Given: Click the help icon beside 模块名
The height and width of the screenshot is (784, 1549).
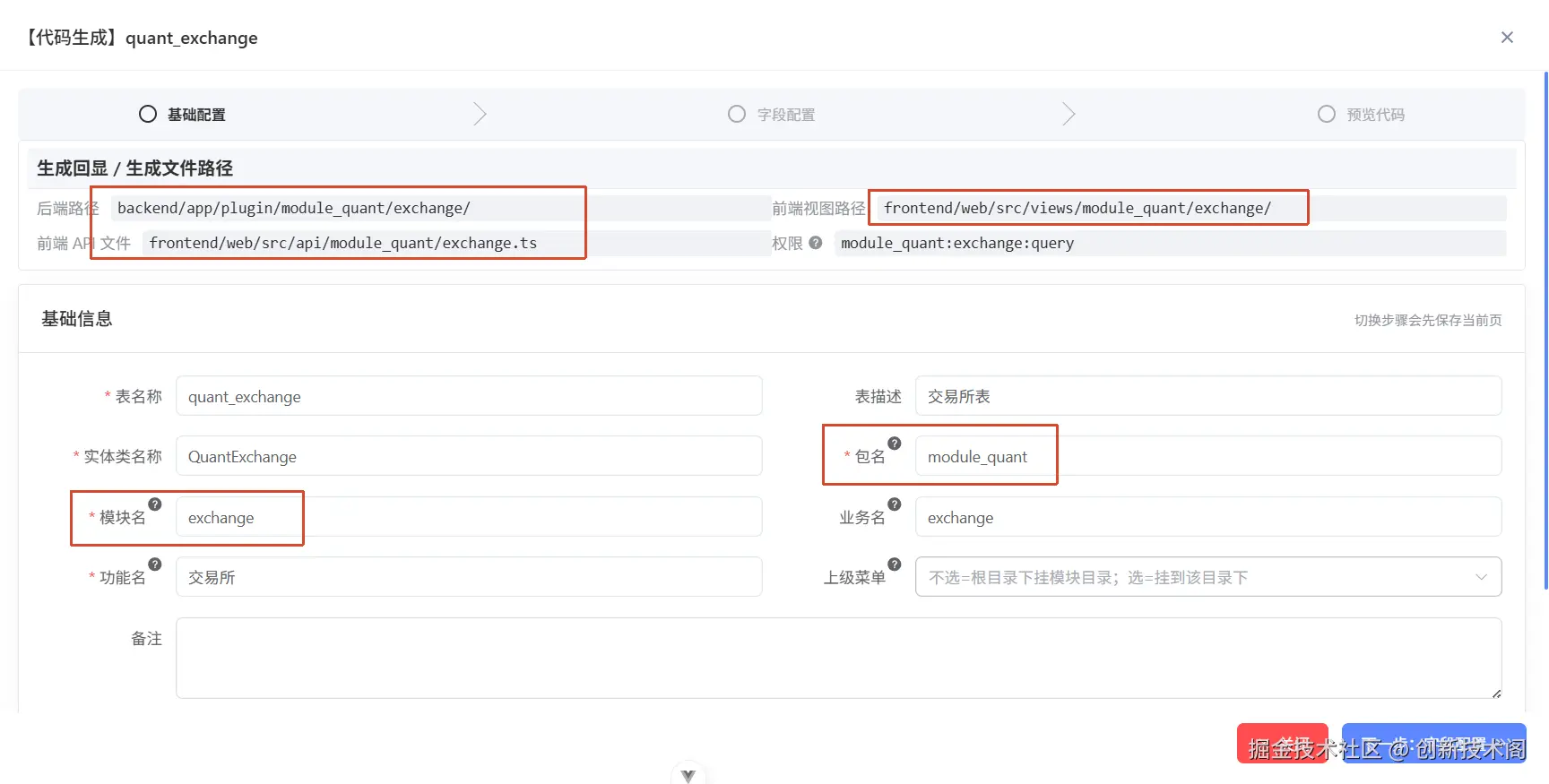Looking at the screenshot, I should tap(155, 504).
